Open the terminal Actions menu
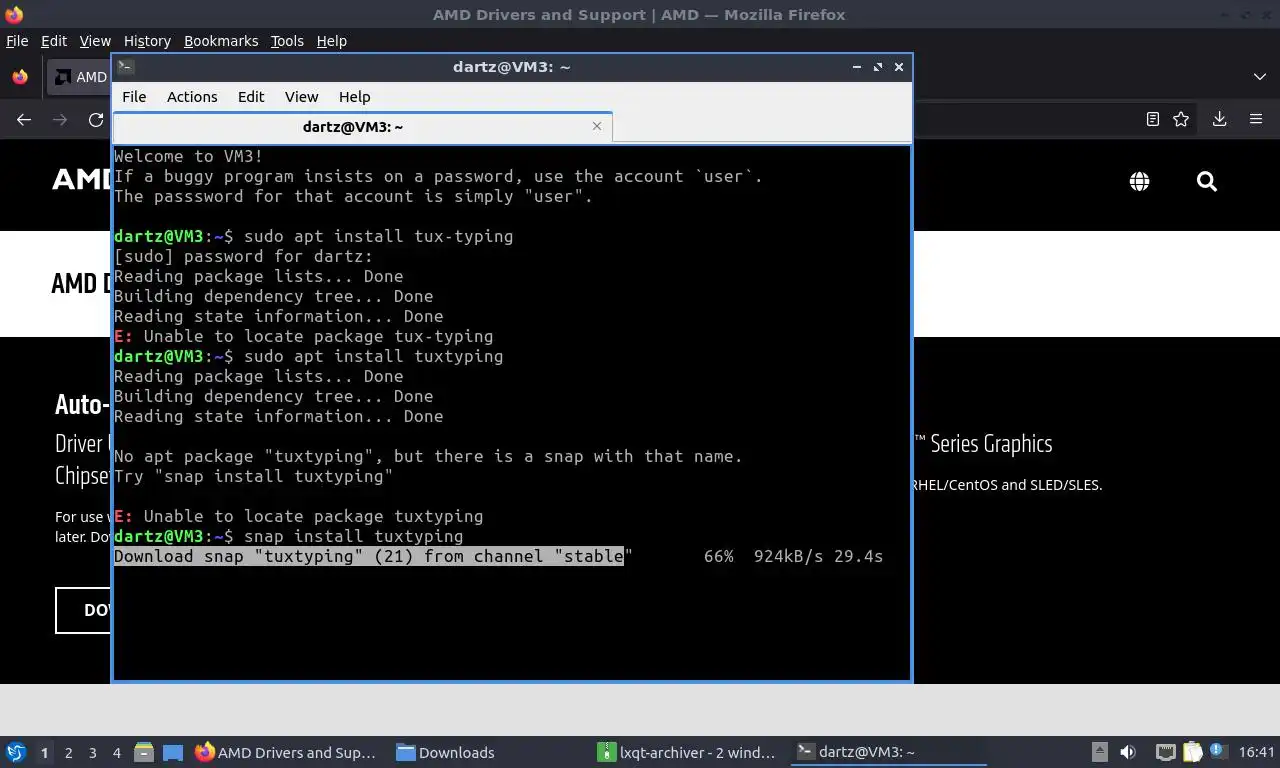 click(192, 97)
